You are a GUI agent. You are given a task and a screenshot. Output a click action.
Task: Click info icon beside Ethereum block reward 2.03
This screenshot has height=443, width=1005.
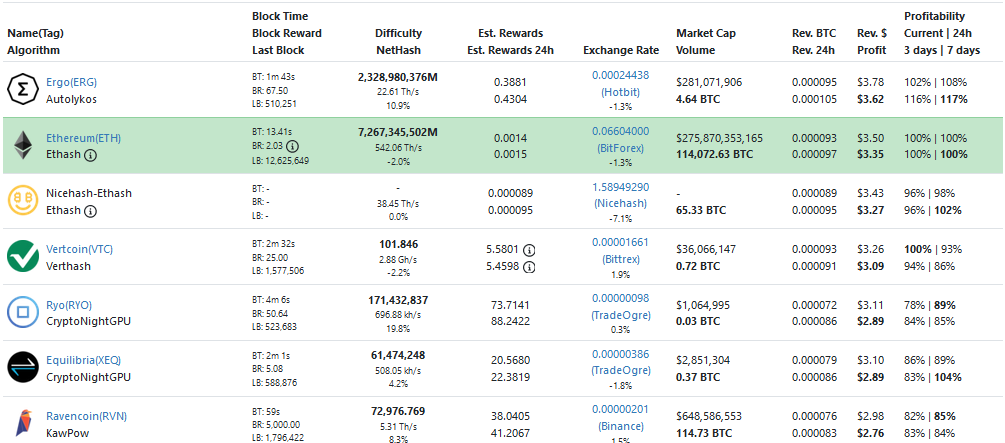[293, 146]
